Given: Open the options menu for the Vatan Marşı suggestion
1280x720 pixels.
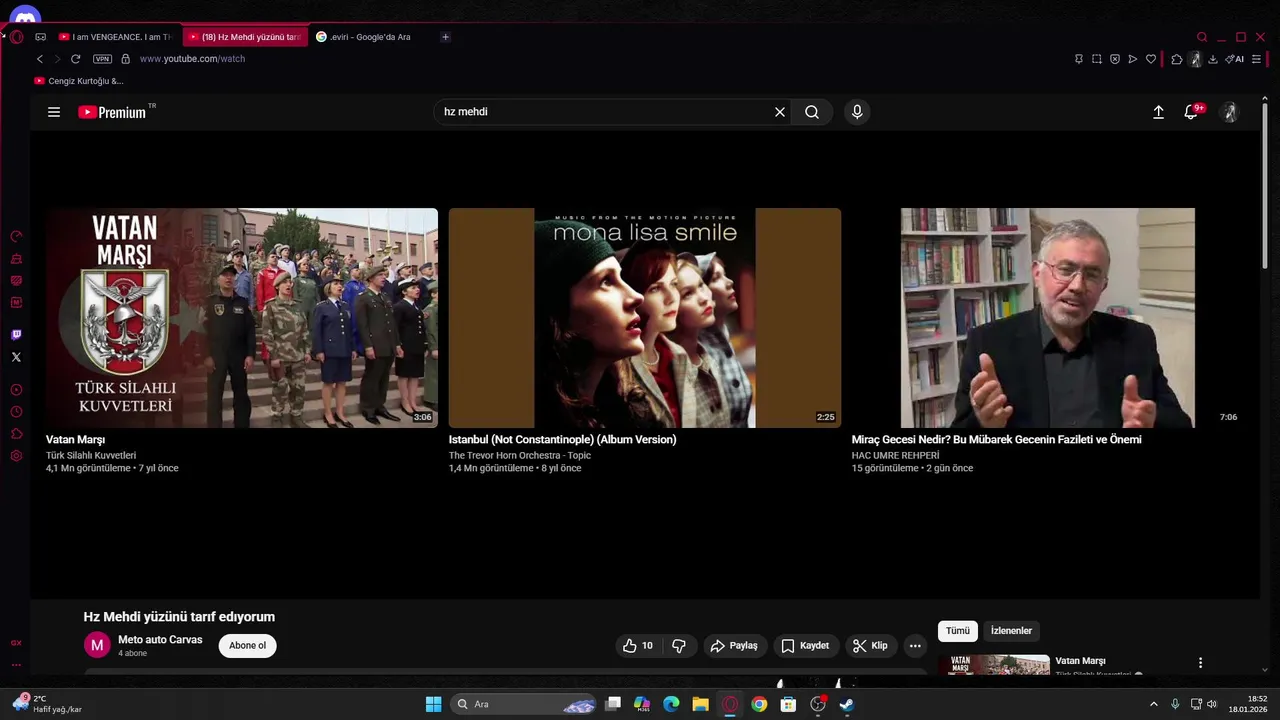Looking at the screenshot, I should click(1200, 663).
